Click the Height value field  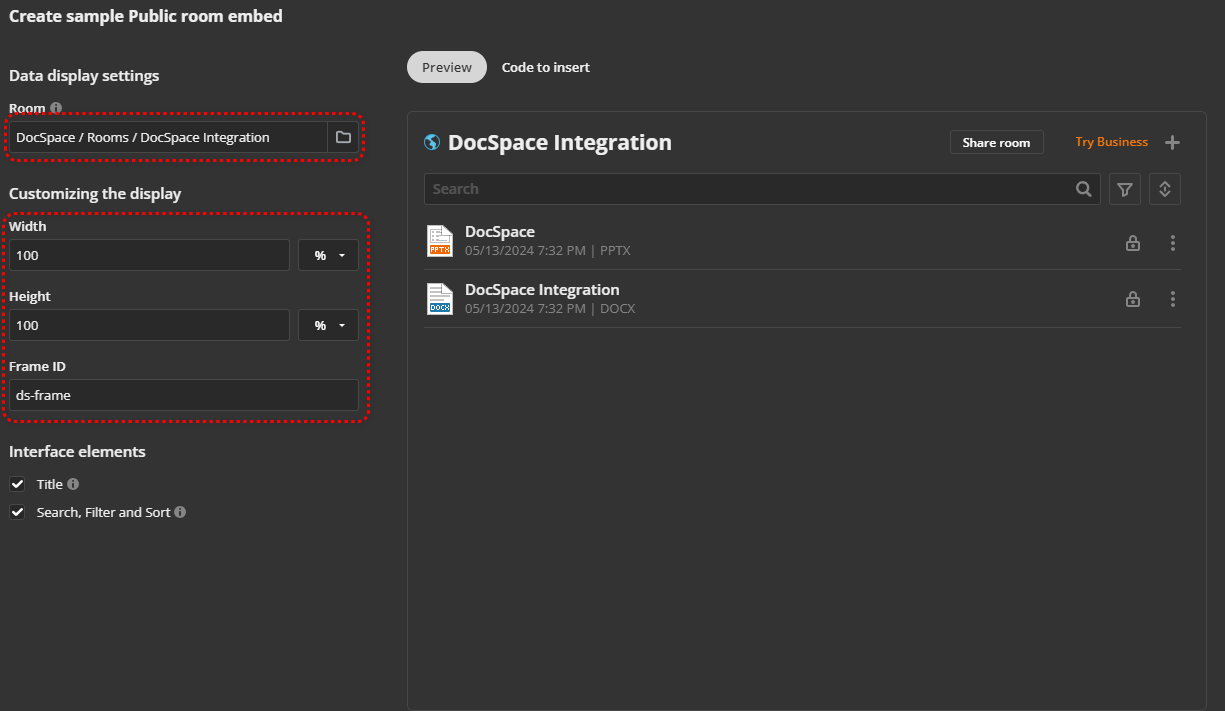coord(149,325)
